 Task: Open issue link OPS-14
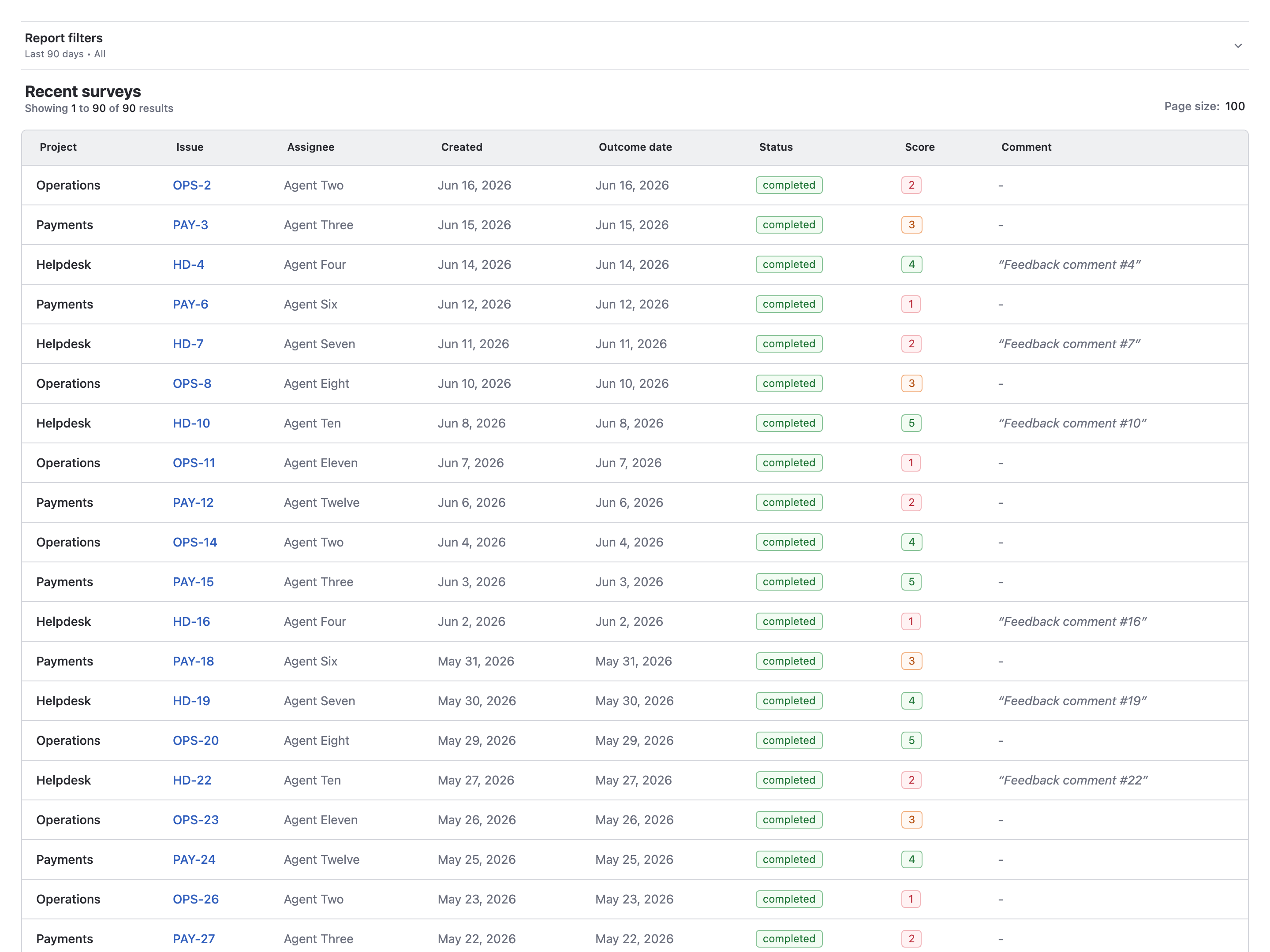[194, 542]
